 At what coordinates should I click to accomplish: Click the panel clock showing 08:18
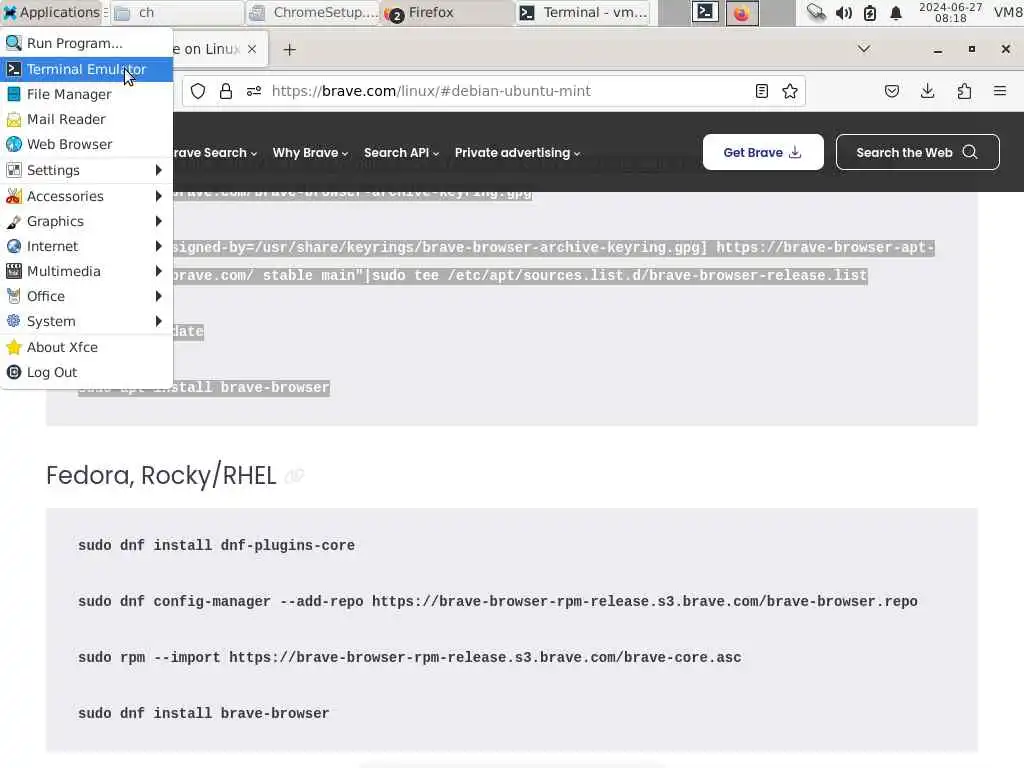point(951,12)
